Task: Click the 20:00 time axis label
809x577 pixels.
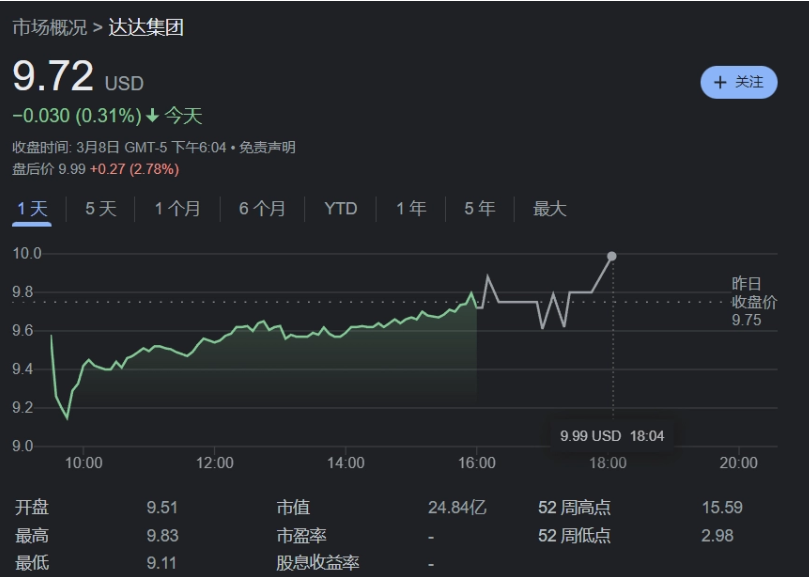Action: (739, 462)
